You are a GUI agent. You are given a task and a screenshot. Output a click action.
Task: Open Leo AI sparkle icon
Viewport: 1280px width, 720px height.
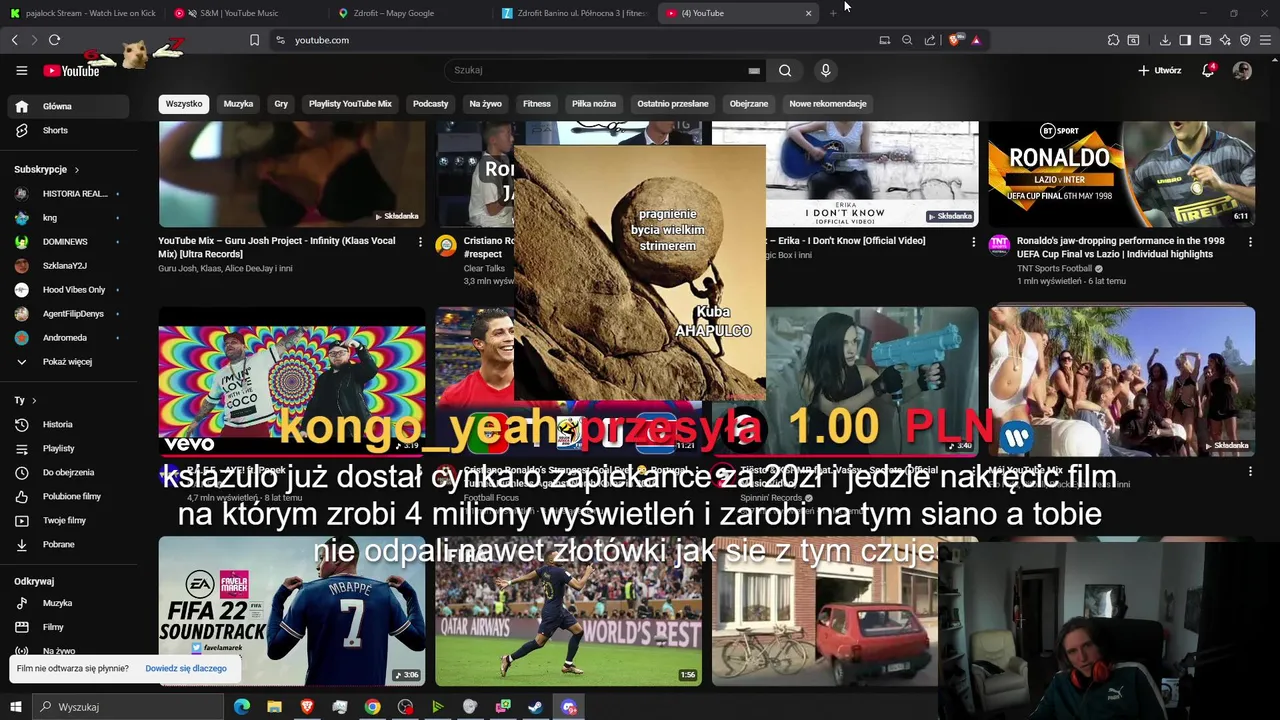(x=1225, y=40)
